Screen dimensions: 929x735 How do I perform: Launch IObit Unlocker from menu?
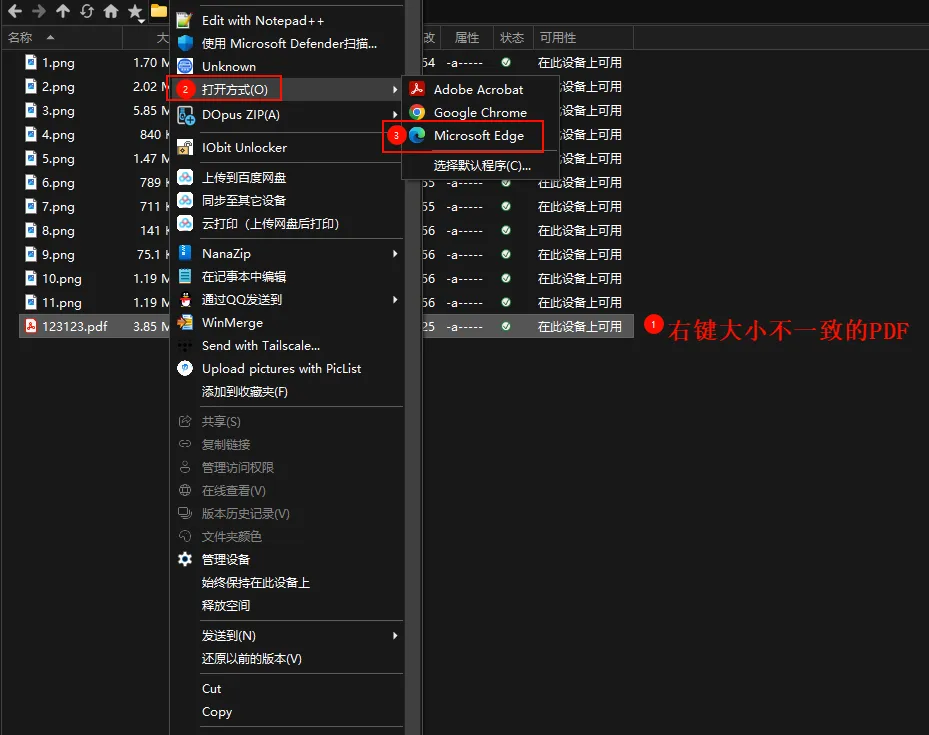point(244,147)
